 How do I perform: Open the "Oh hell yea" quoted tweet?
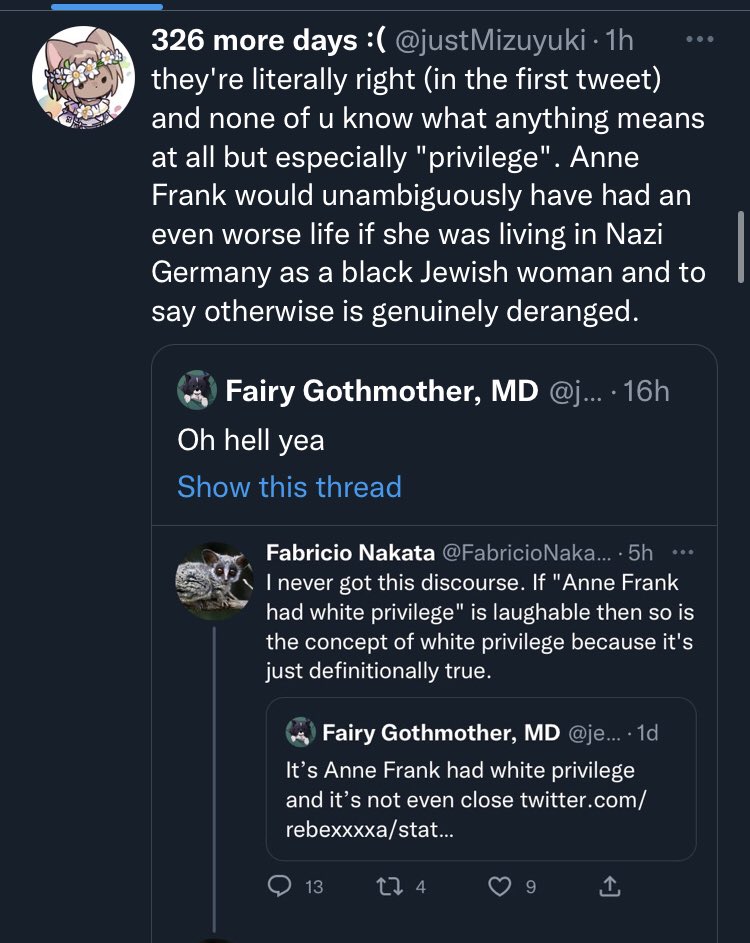pos(251,440)
